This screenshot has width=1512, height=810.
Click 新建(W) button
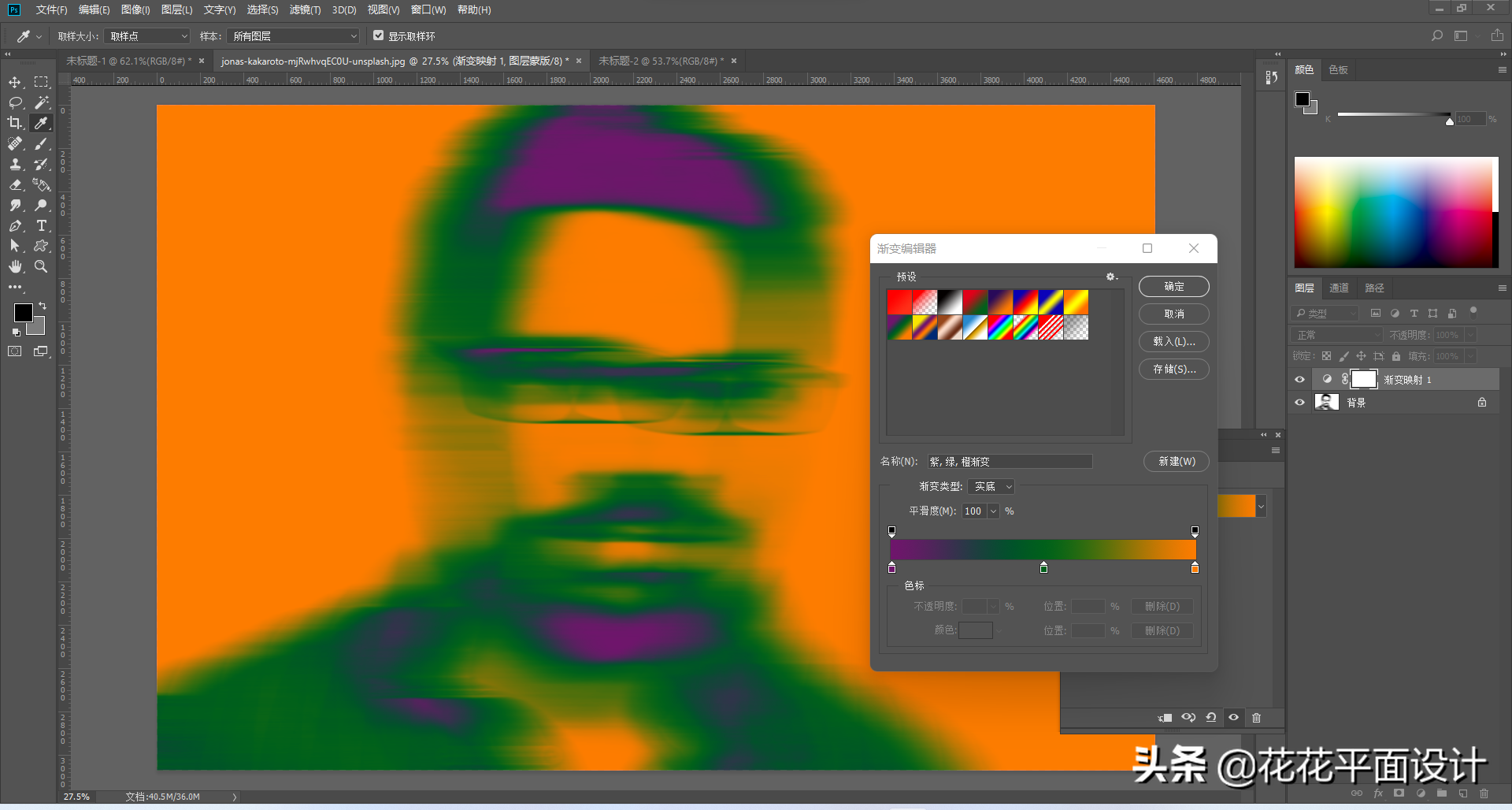[x=1177, y=462]
